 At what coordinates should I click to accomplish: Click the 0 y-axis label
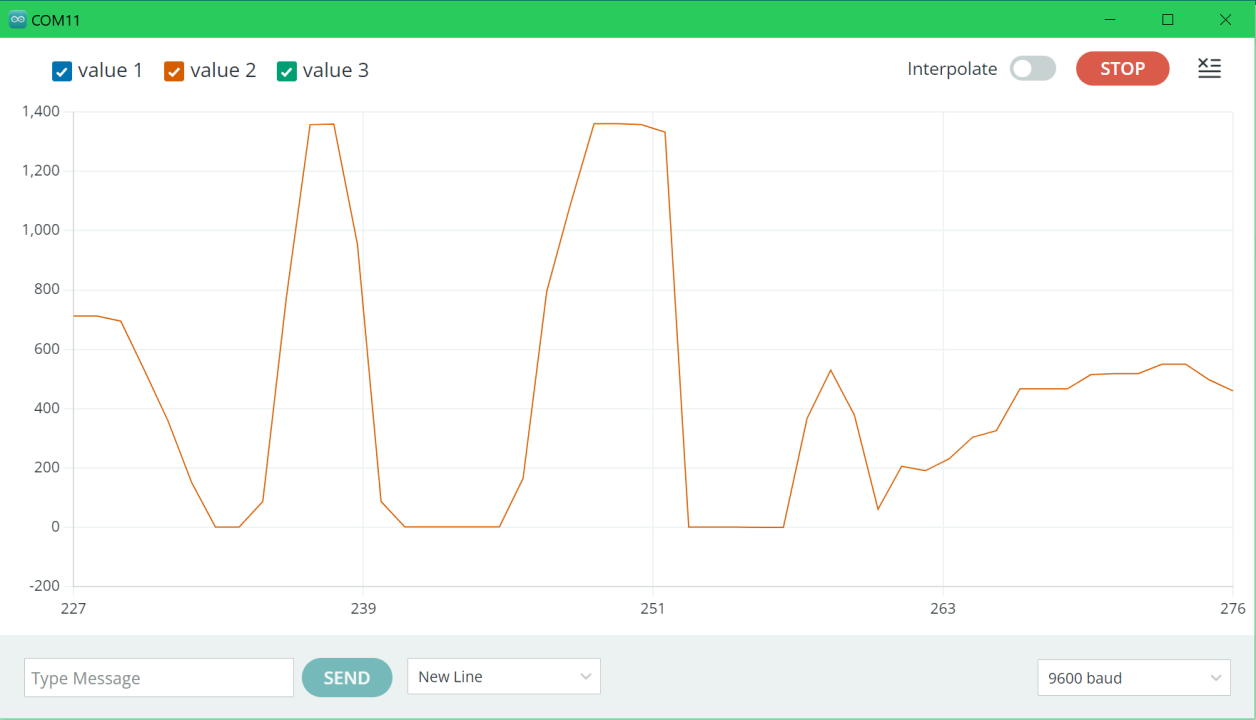tap(55, 527)
